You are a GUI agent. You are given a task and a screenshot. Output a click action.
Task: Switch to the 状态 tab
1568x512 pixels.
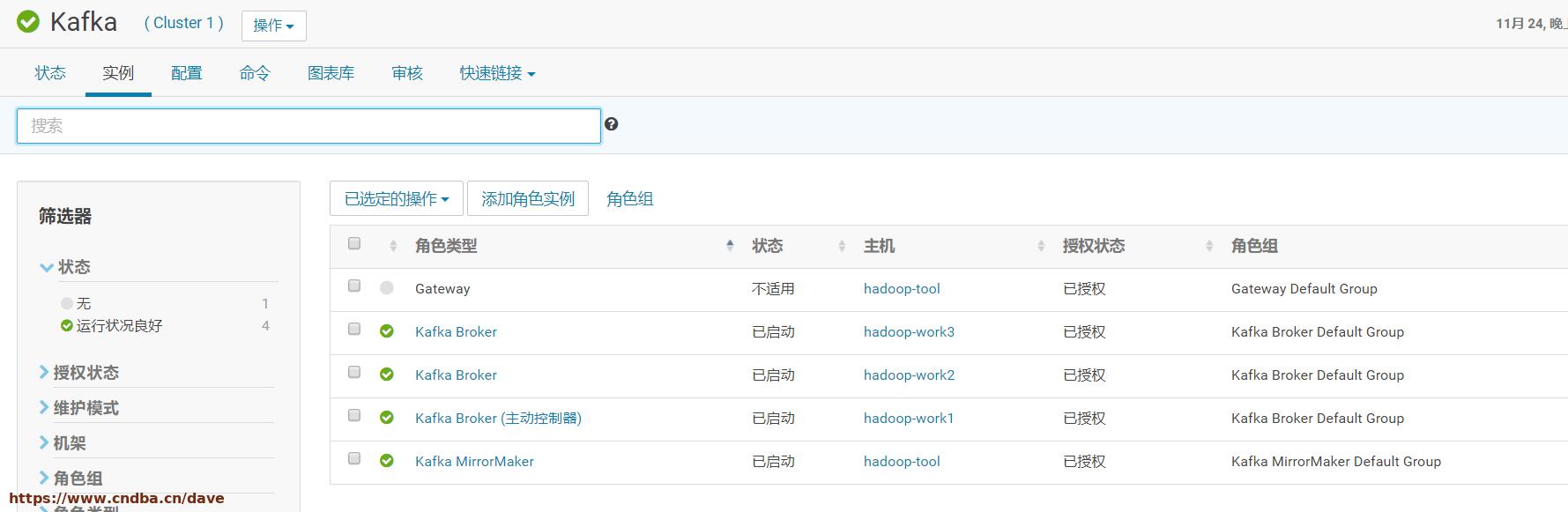pos(50,73)
